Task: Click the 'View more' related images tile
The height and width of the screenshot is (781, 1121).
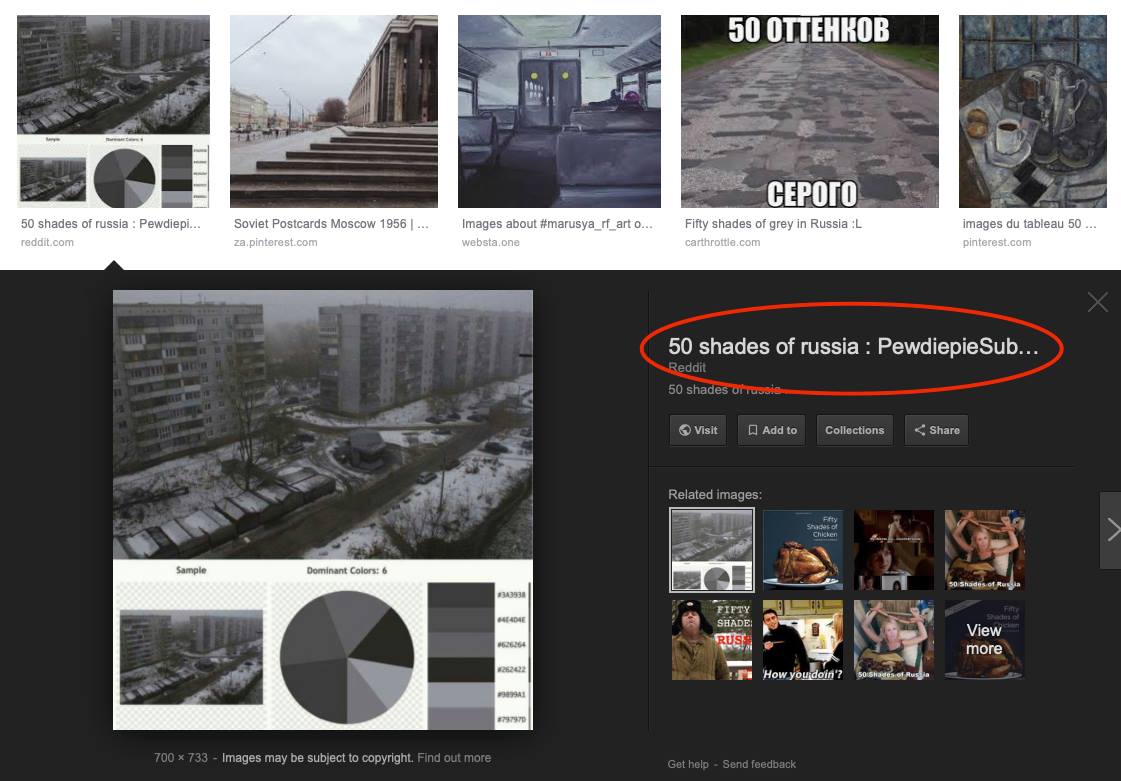Action: point(984,639)
